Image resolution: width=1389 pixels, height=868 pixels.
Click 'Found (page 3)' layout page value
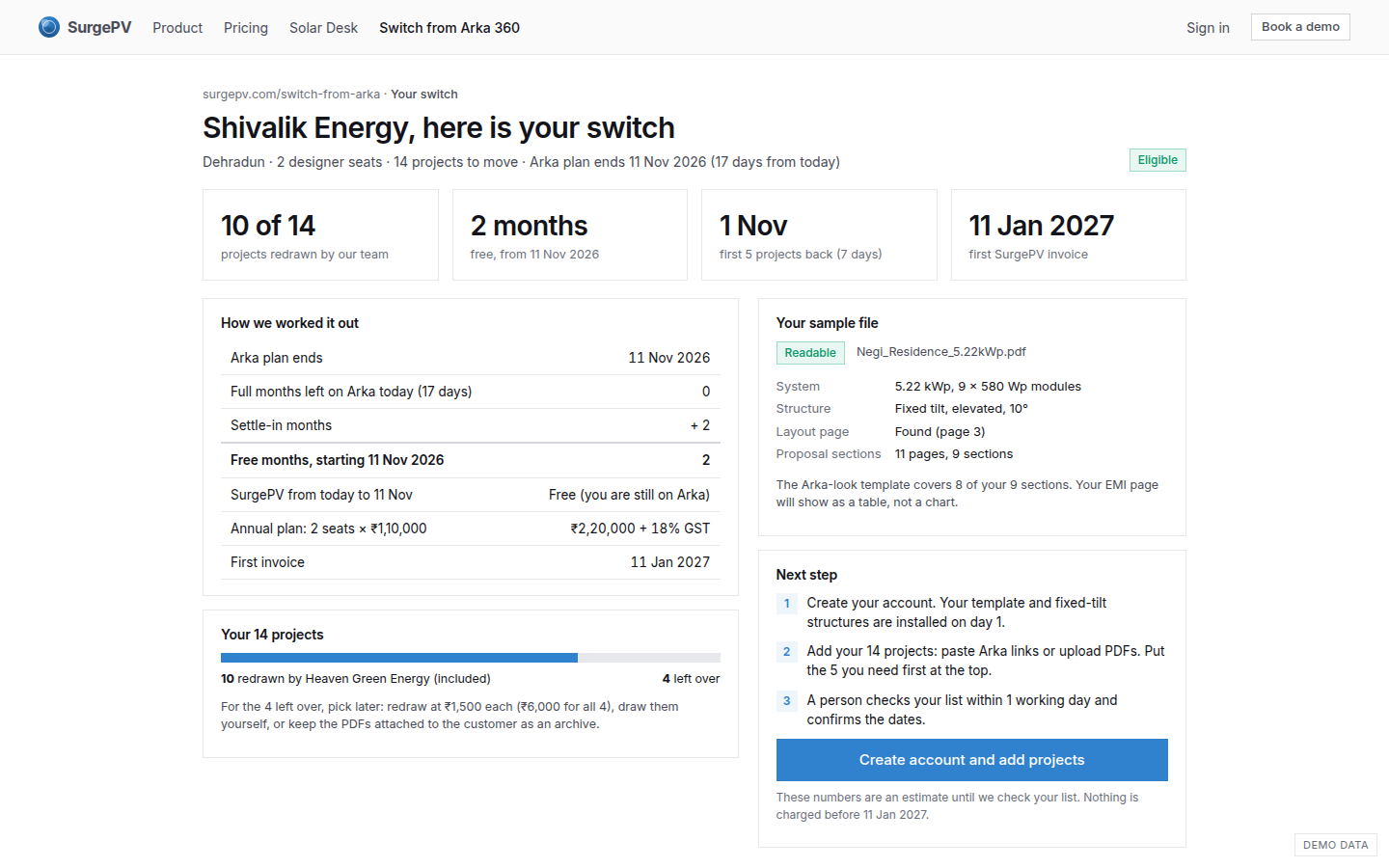click(940, 432)
